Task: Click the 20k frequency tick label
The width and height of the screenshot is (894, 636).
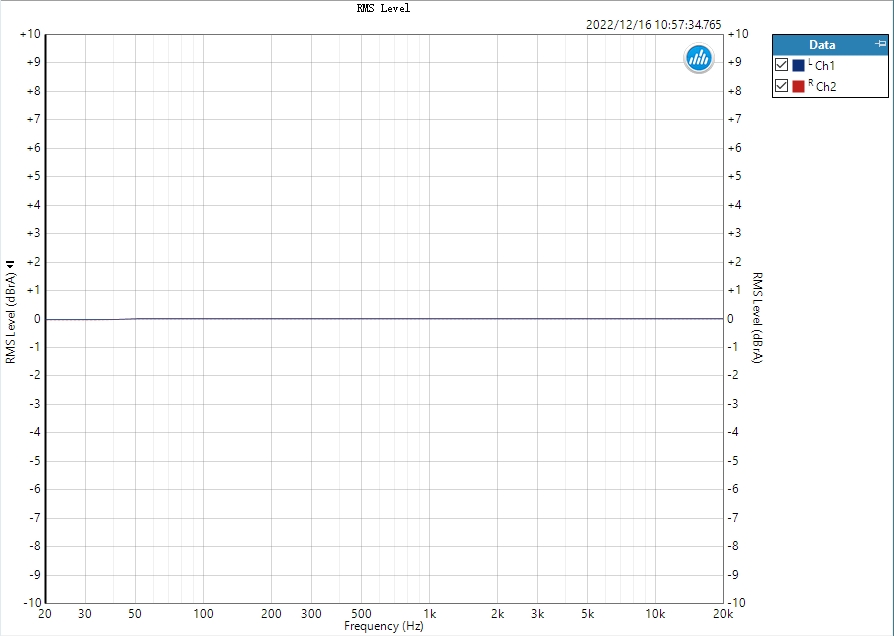Action: [x=723, y=614]
